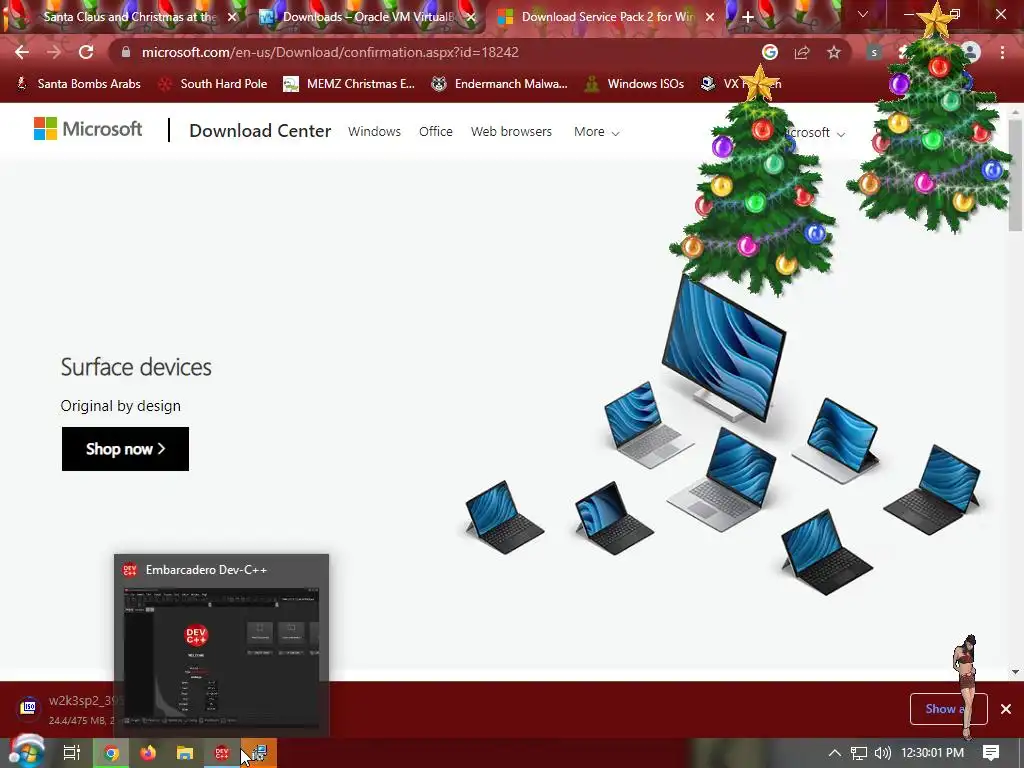1024x768 pixels.
Task: Click the page vertical scrollbar thumb
Action: click(x=1015, y=174)
